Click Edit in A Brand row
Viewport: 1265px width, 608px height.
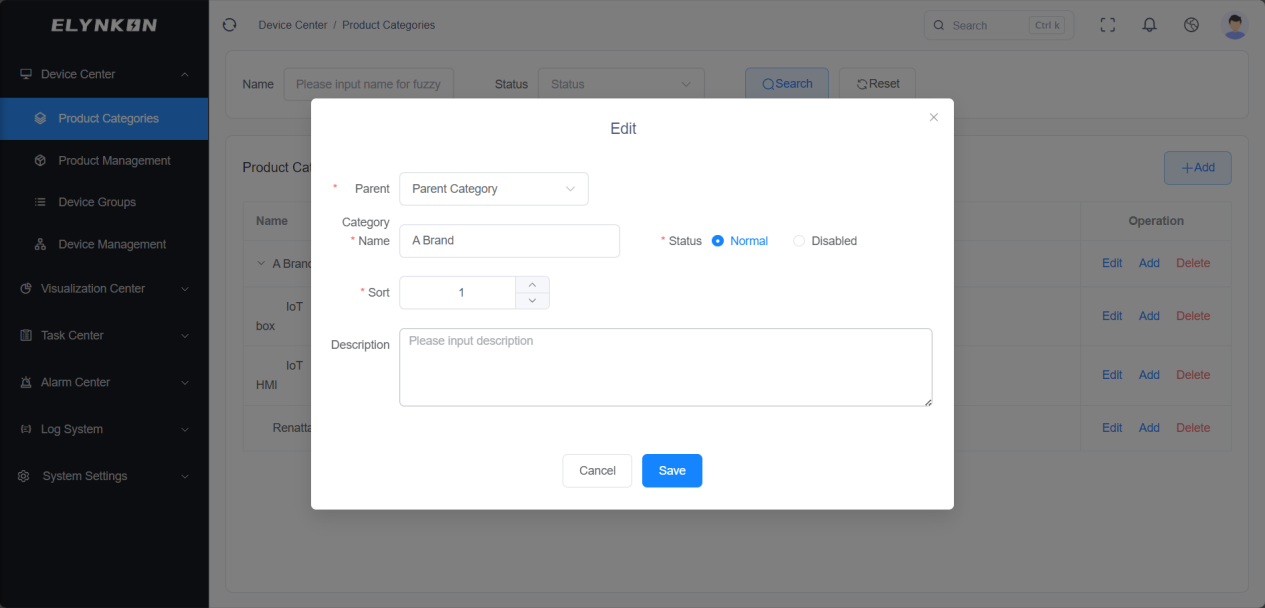[1112, 263]
